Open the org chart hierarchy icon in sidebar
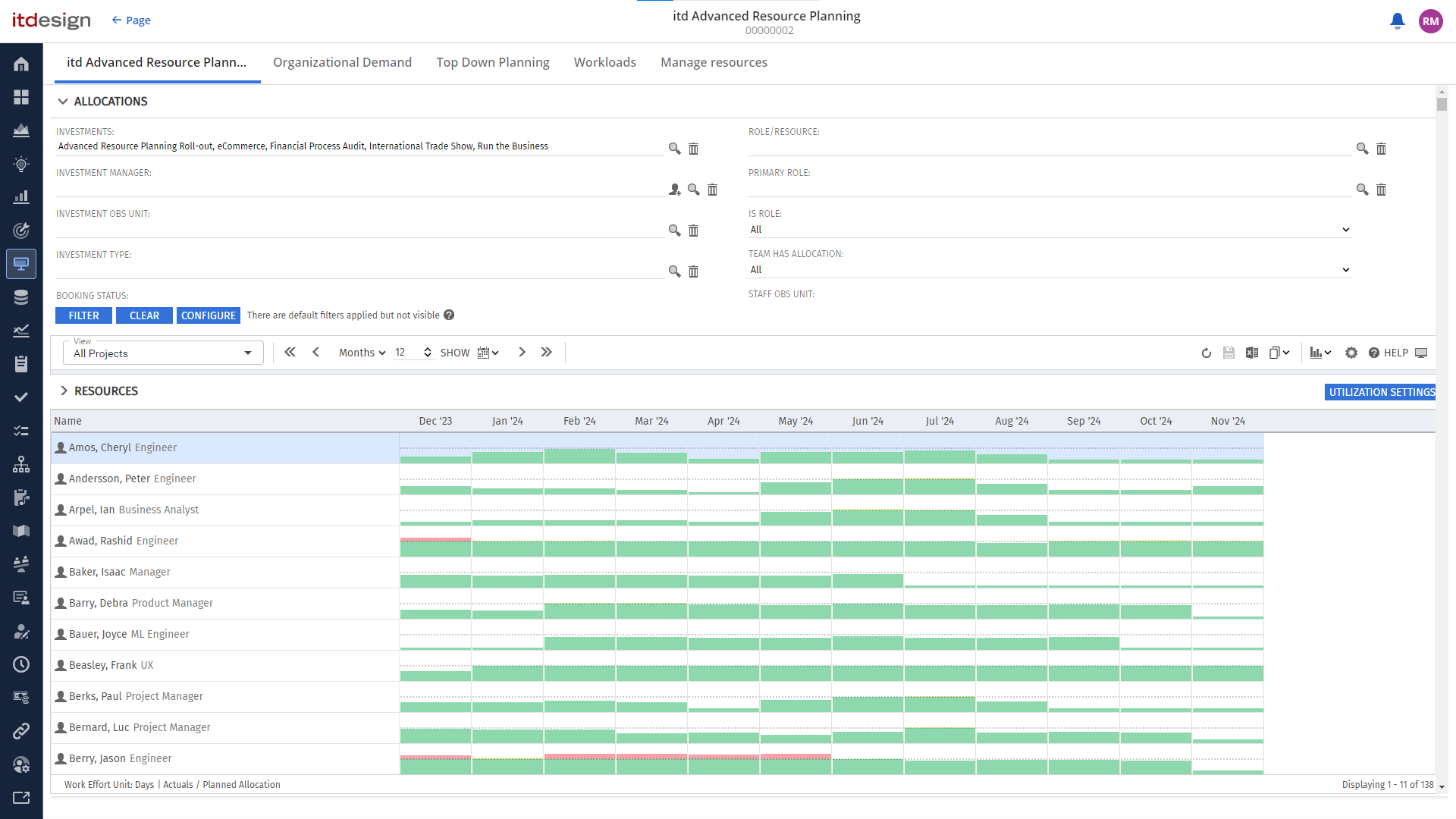This screenshot has height=819, width=1456. click(21, 464)
